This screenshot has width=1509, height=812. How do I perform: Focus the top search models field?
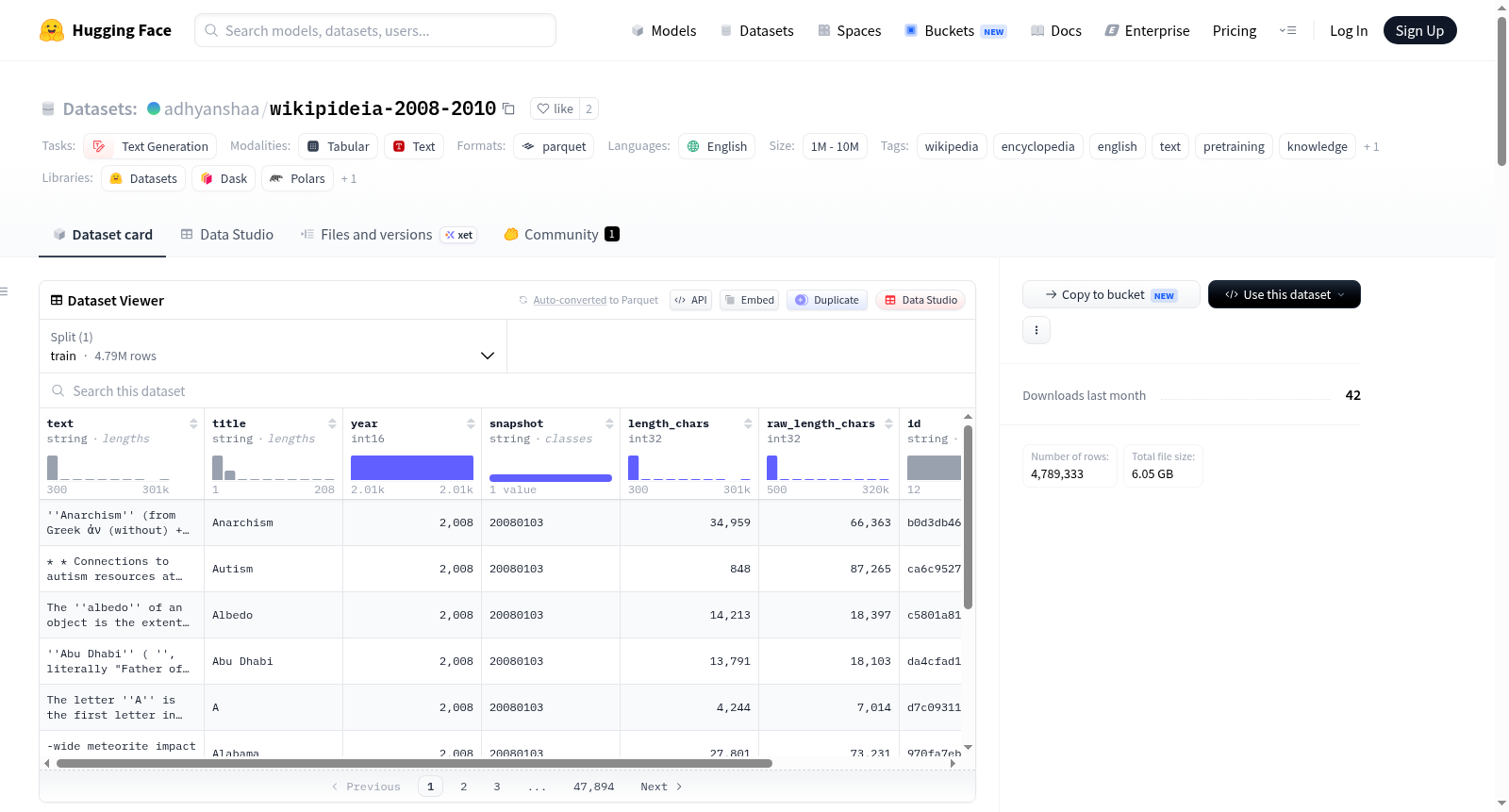click(x=375, y=30)
